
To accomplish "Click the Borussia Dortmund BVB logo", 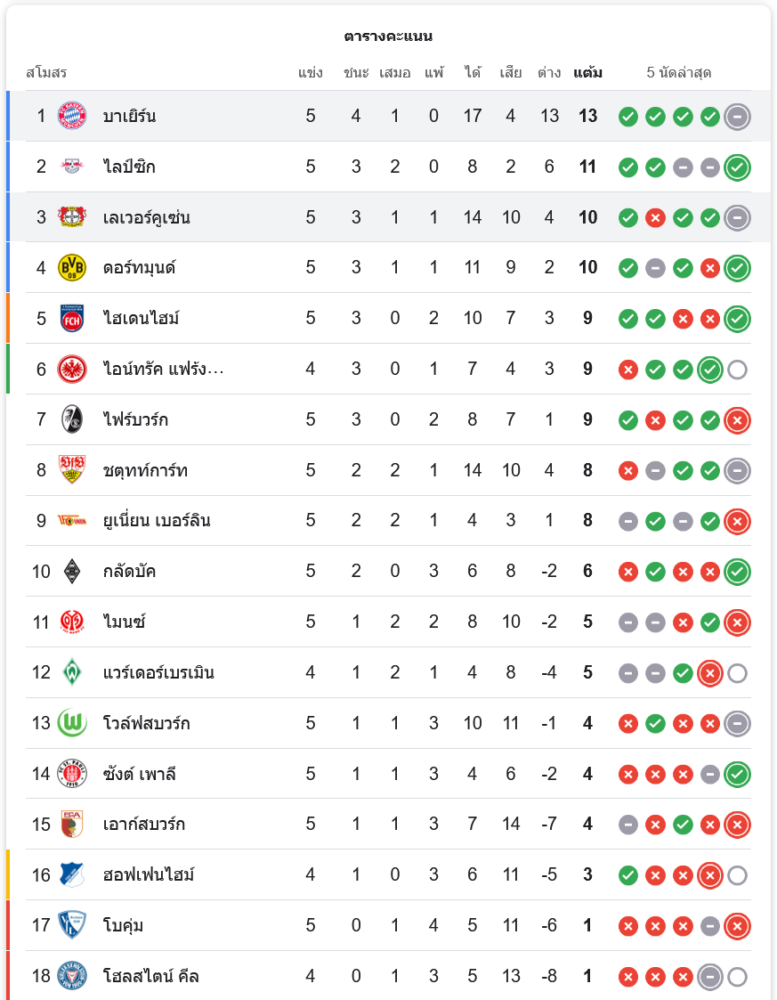I will tap(72, 268).
